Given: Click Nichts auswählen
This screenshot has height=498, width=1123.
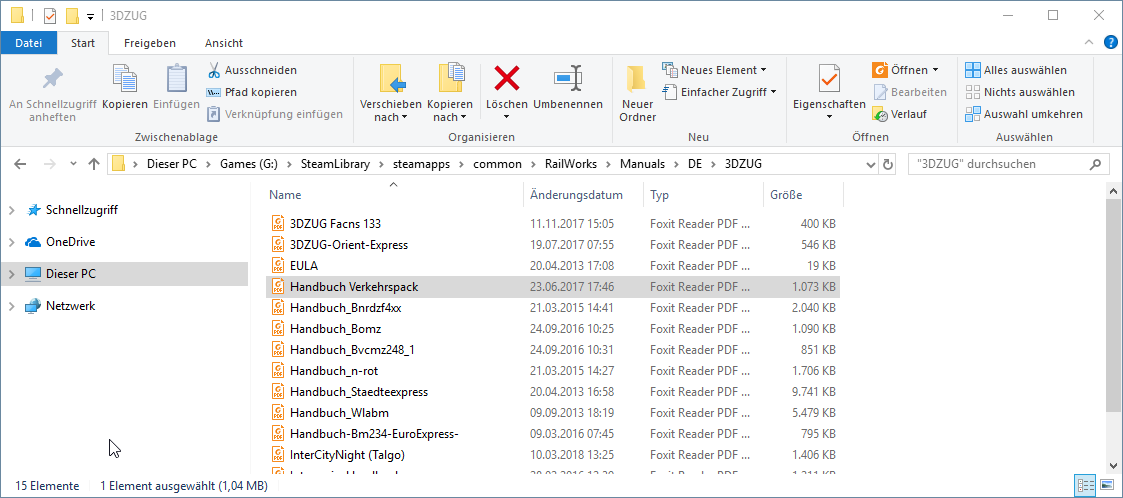Looking at the screenshot, I should pos(1021,92).
